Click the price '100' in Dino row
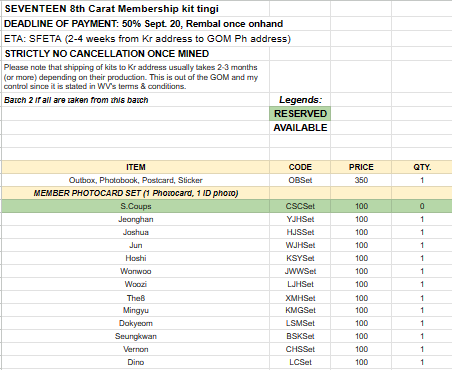The height and width of the screenshot is (370, 452). (x=361, y=362)
